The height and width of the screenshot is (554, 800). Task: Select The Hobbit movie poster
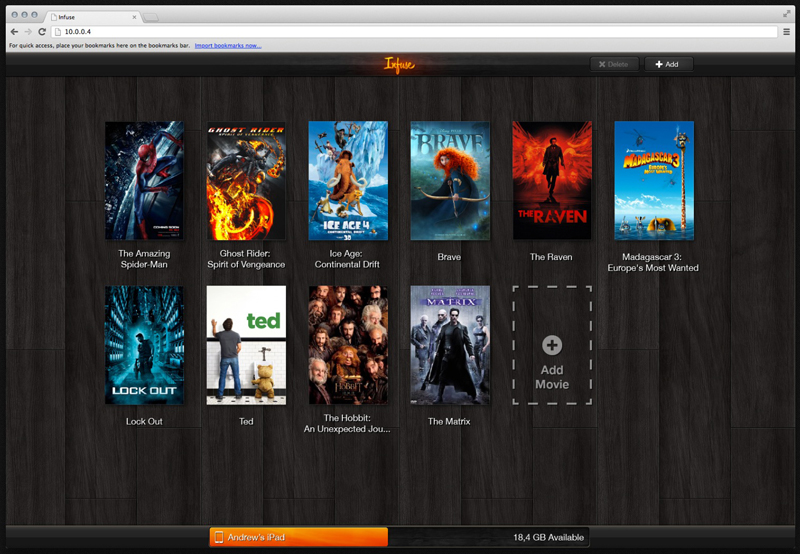point(348,345)
